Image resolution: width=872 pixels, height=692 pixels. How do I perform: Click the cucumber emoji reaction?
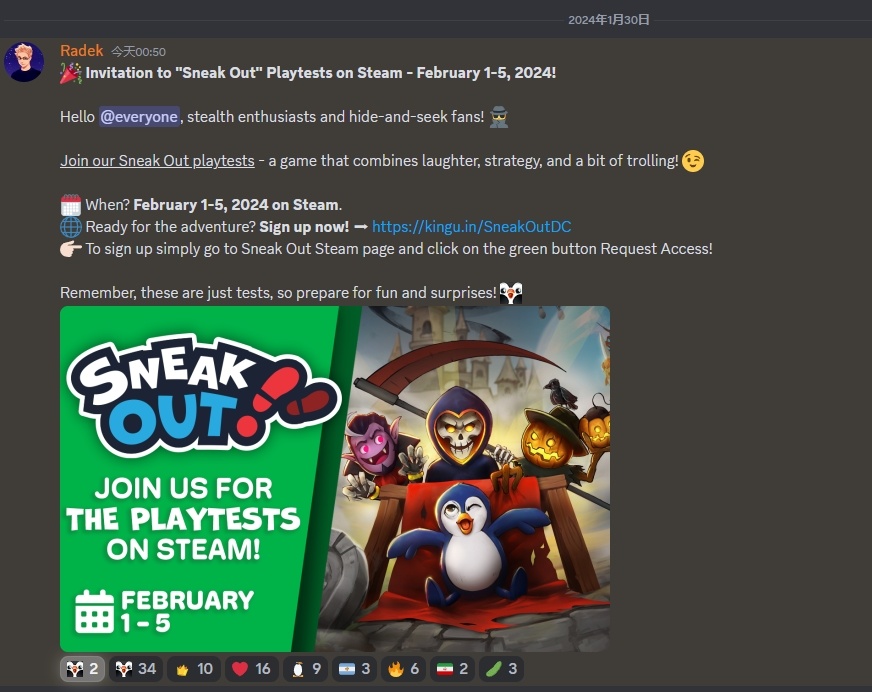click(501, 669)
